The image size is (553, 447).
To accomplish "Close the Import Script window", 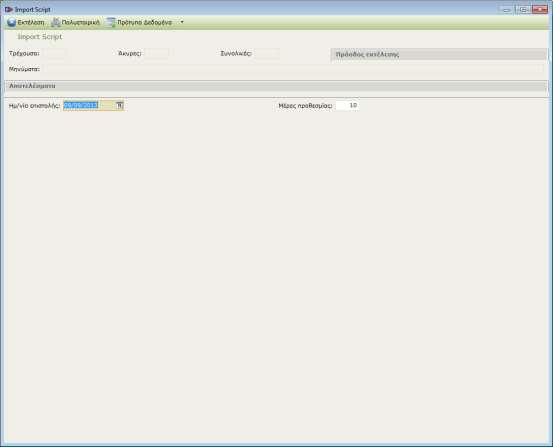I will pyautogui.click(x=540, y=10).
